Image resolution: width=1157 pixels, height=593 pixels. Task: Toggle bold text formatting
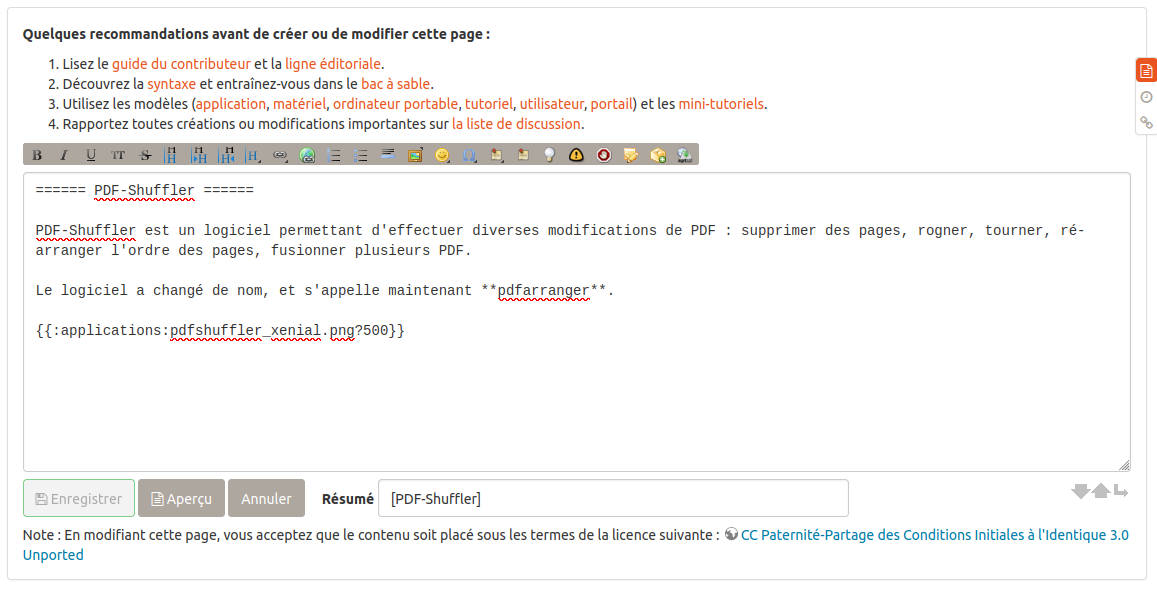tap(37, 155)
